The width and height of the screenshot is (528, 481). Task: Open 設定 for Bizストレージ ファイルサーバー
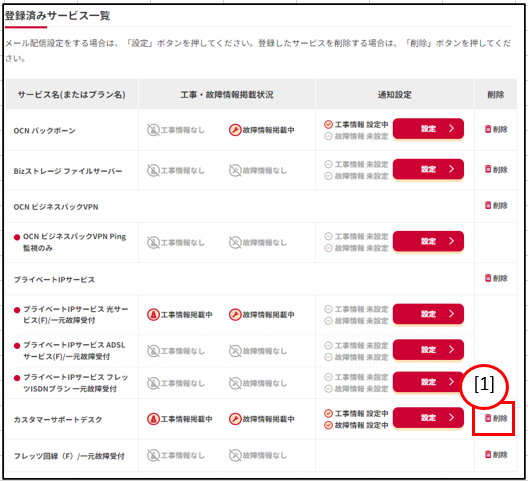pyautogui.click(x=428, y=169)
